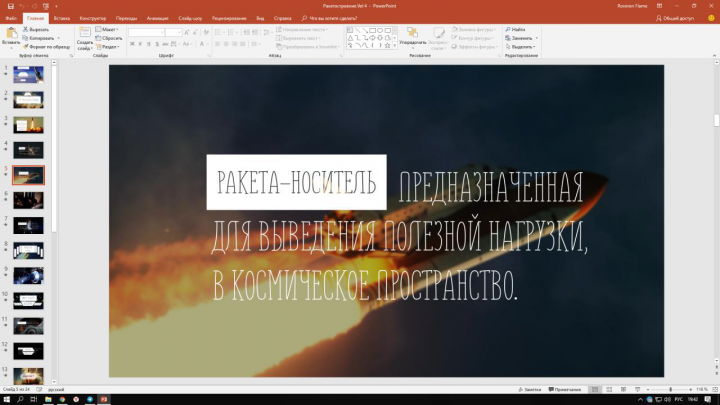This screenshot has width=720, height=405.
Task: Clear all formatting icon
Action: click(206, 33)
